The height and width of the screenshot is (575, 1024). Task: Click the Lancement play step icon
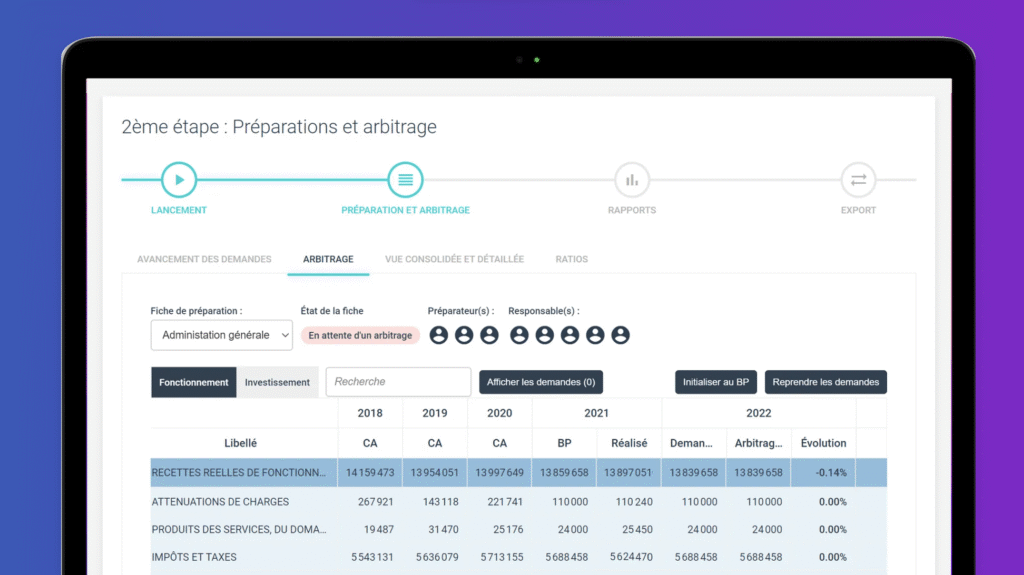[x=179, y=180]
